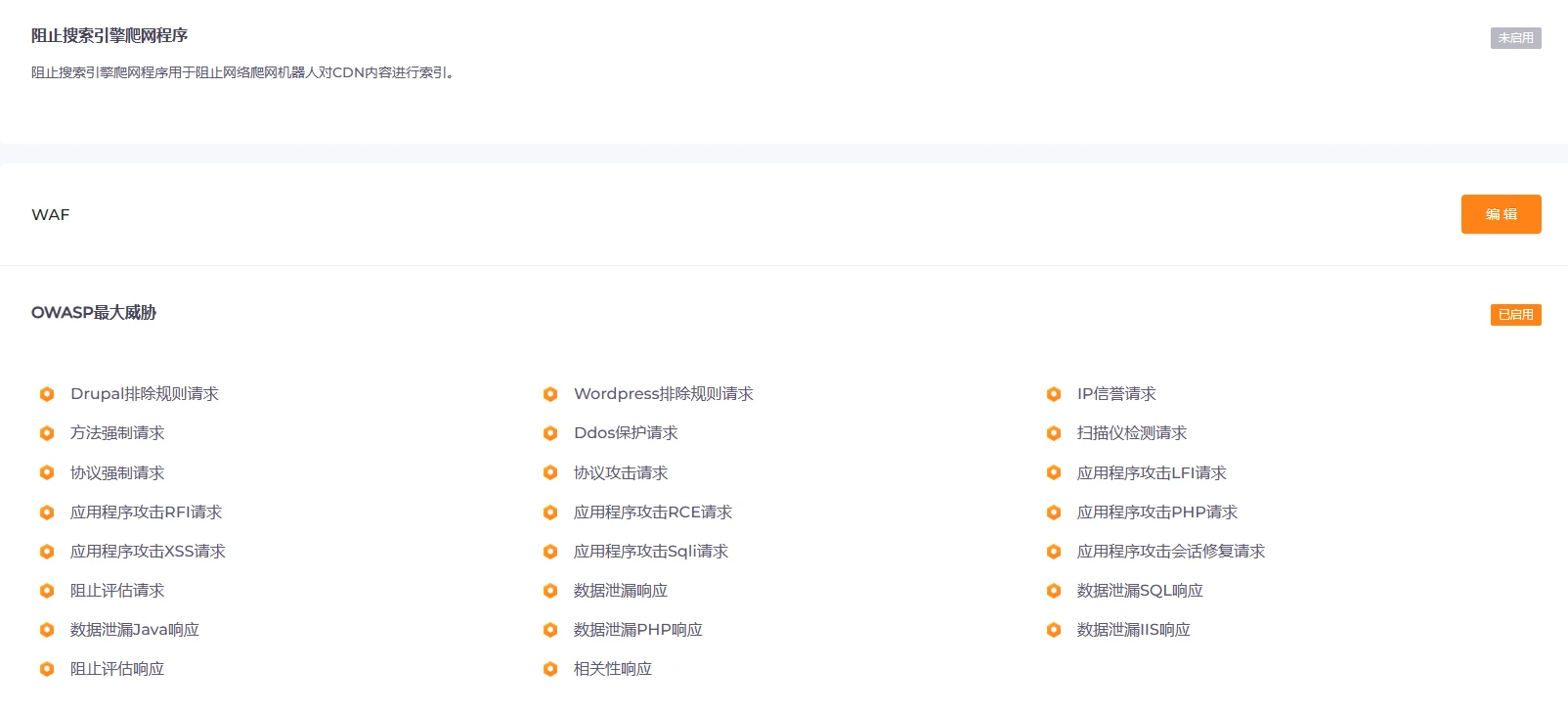Click the icon beside 扫描仪检测请求
Screen dimensions: 1568x713
1054,433
